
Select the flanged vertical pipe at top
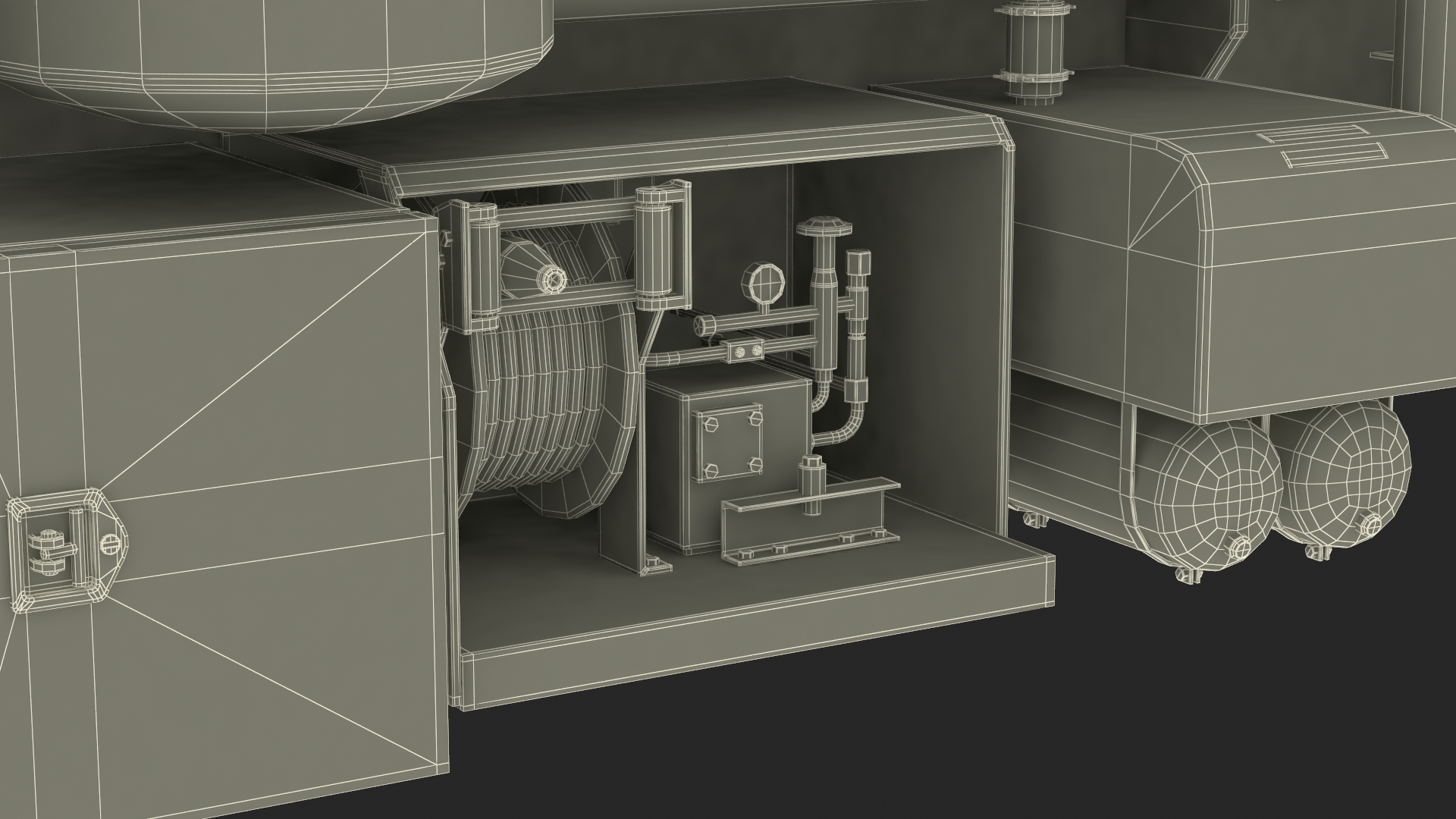[1034, 52]
